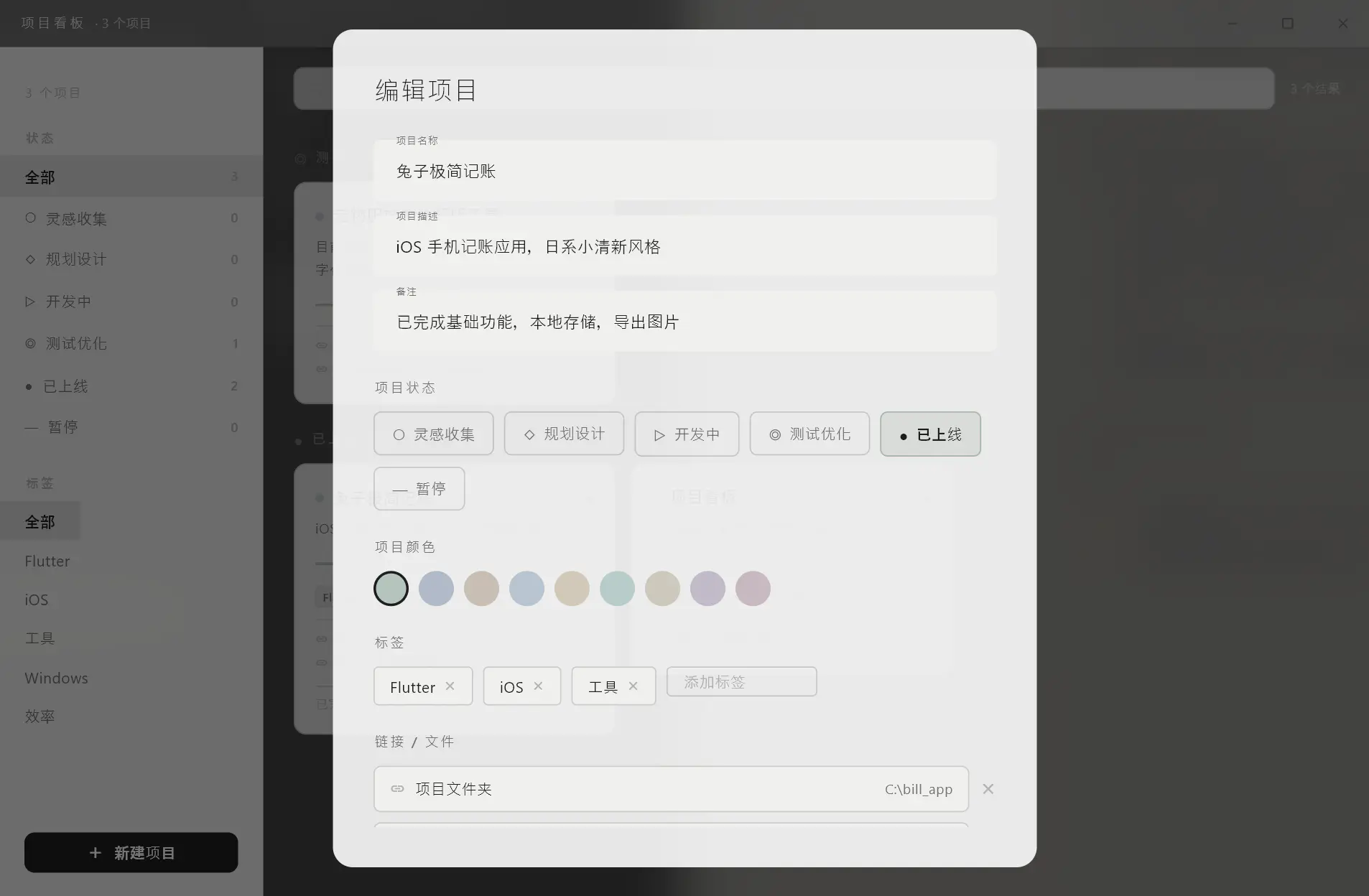The height and width of the screenshot is (896, 1369).
Task: Pick the beige-brown project color swatch
Action: [x=482, y=589]
